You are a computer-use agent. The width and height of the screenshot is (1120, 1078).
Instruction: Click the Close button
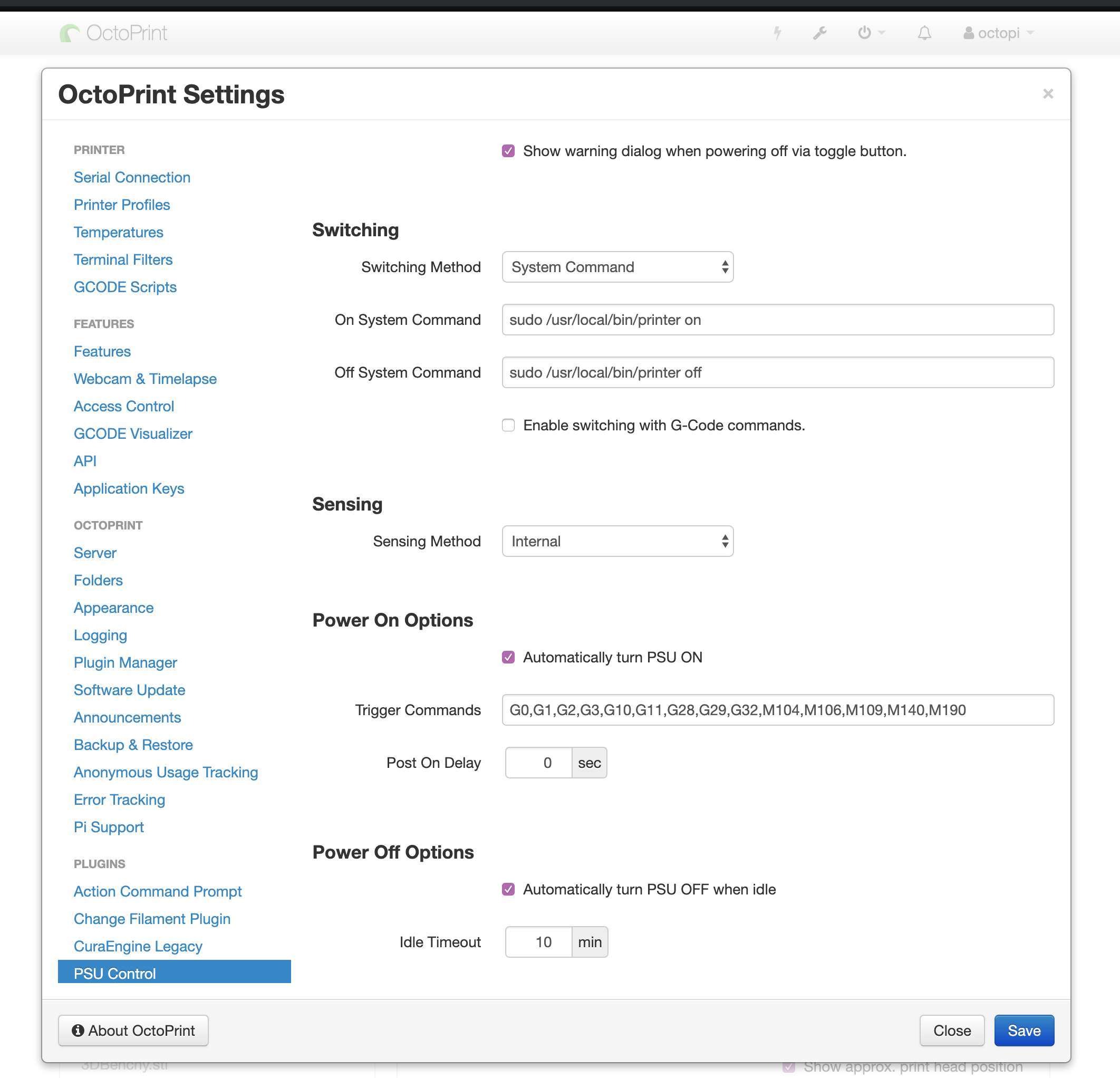coord(952,1031)
